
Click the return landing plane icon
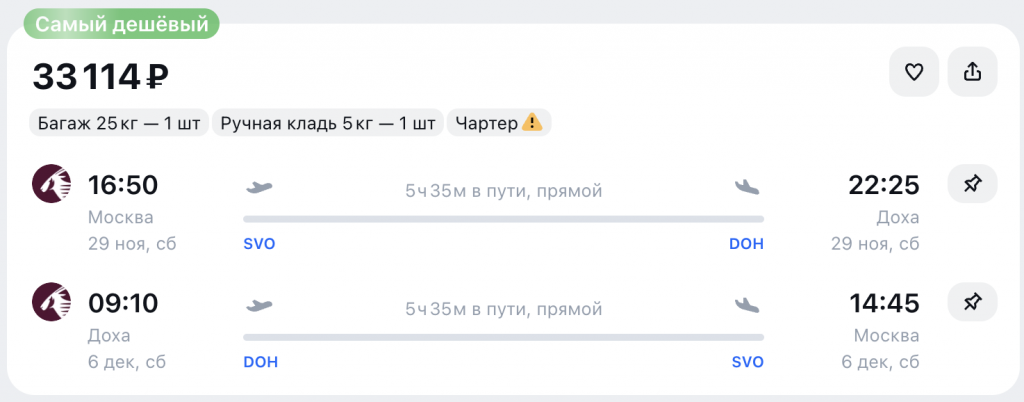point(747,303)
